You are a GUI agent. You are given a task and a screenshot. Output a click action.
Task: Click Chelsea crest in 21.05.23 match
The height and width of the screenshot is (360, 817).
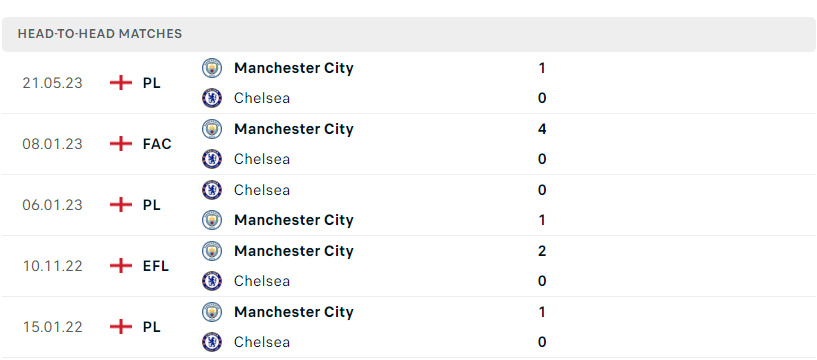click(x=212, y=98)
